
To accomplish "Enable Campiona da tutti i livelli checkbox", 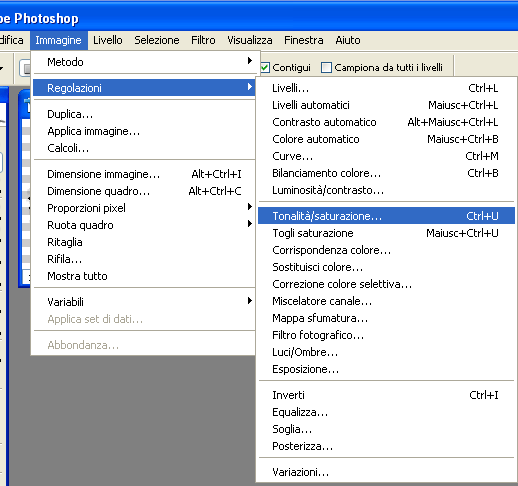I will pyautogui.click(x=326, y=68).
